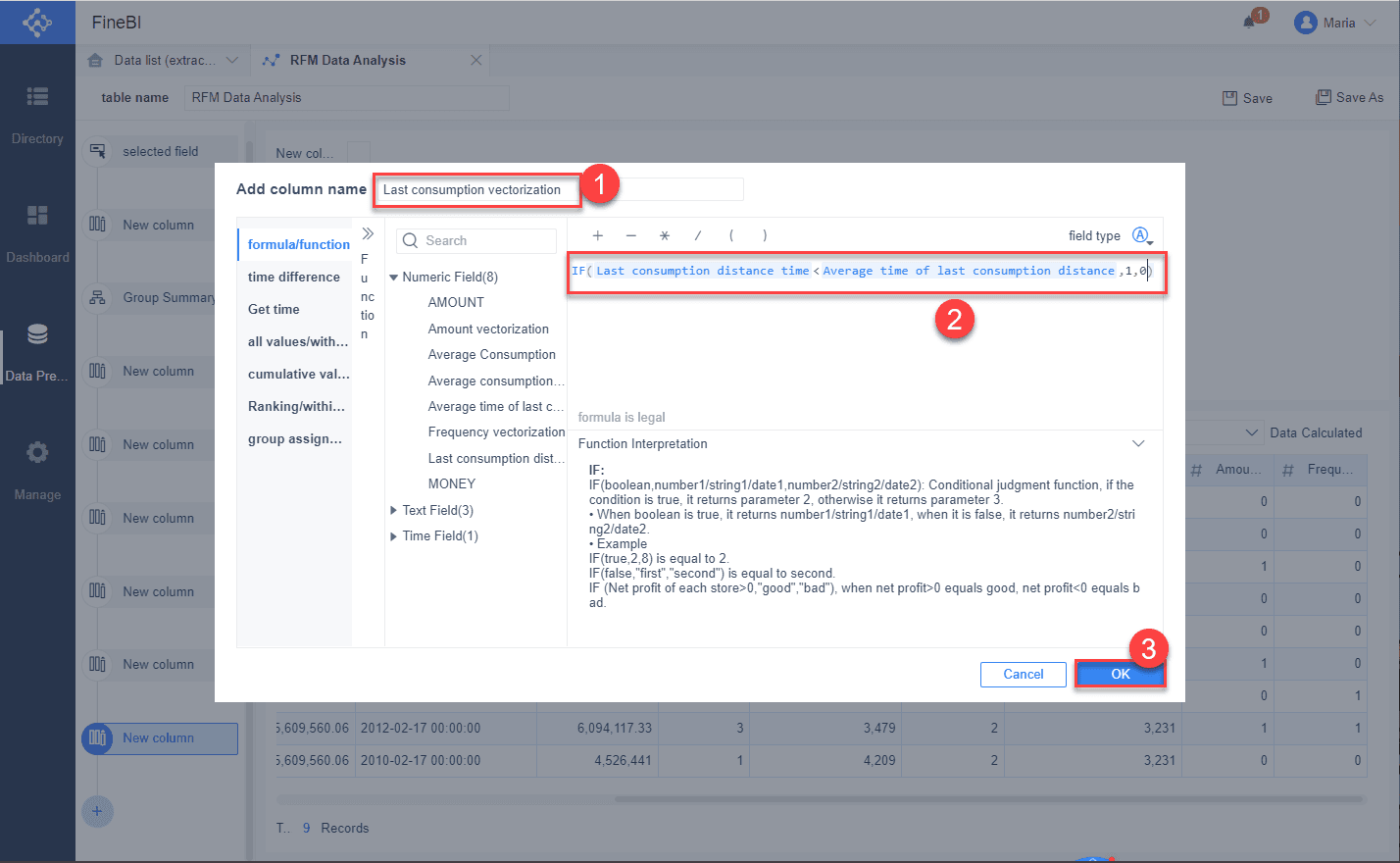Expand the Time Field(1) group
The width and height of the screenshot is (1400, 863).
[393, 535]
